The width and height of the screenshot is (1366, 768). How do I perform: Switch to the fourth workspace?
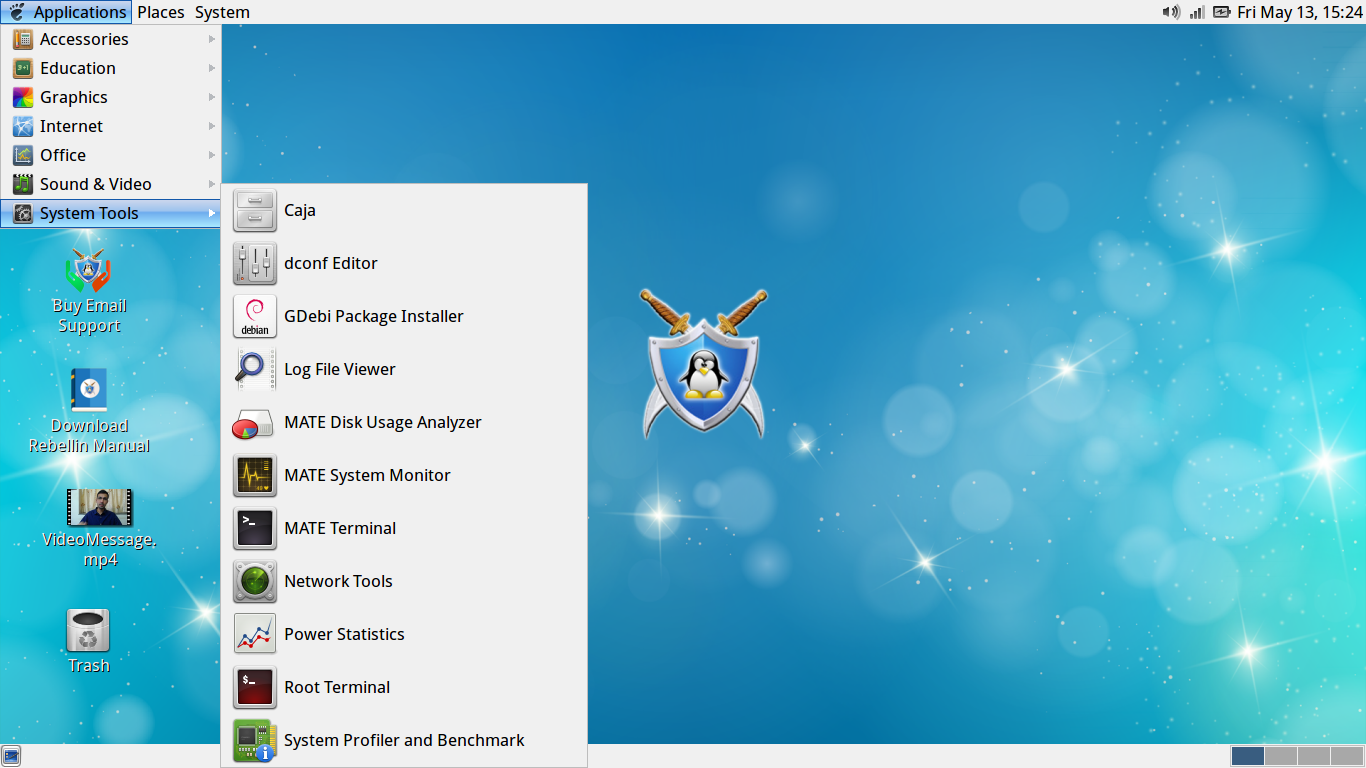pyautogui.click(x=1347, y=756)
